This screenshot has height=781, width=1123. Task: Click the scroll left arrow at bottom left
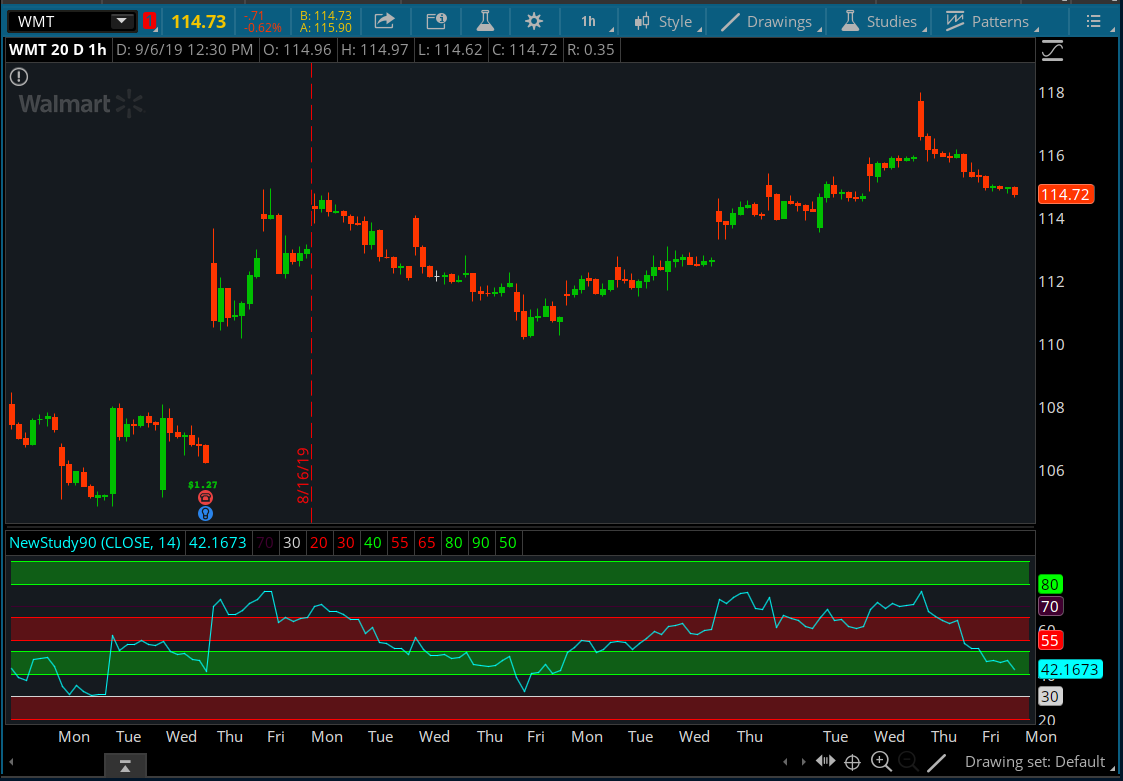[x=11, y=762]
